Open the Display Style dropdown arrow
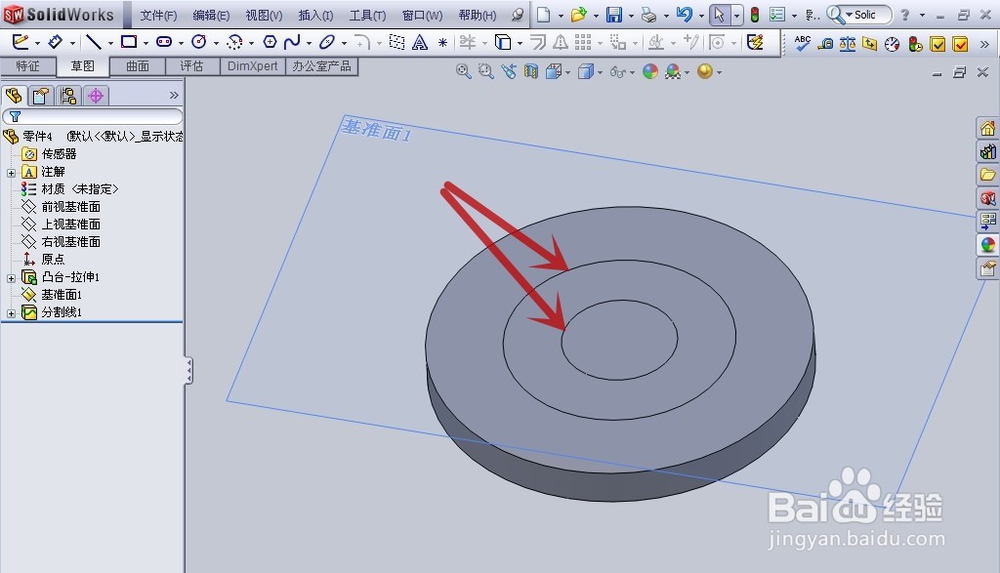Viewport: 1000px width, 573px height. (x=601, y=72)
